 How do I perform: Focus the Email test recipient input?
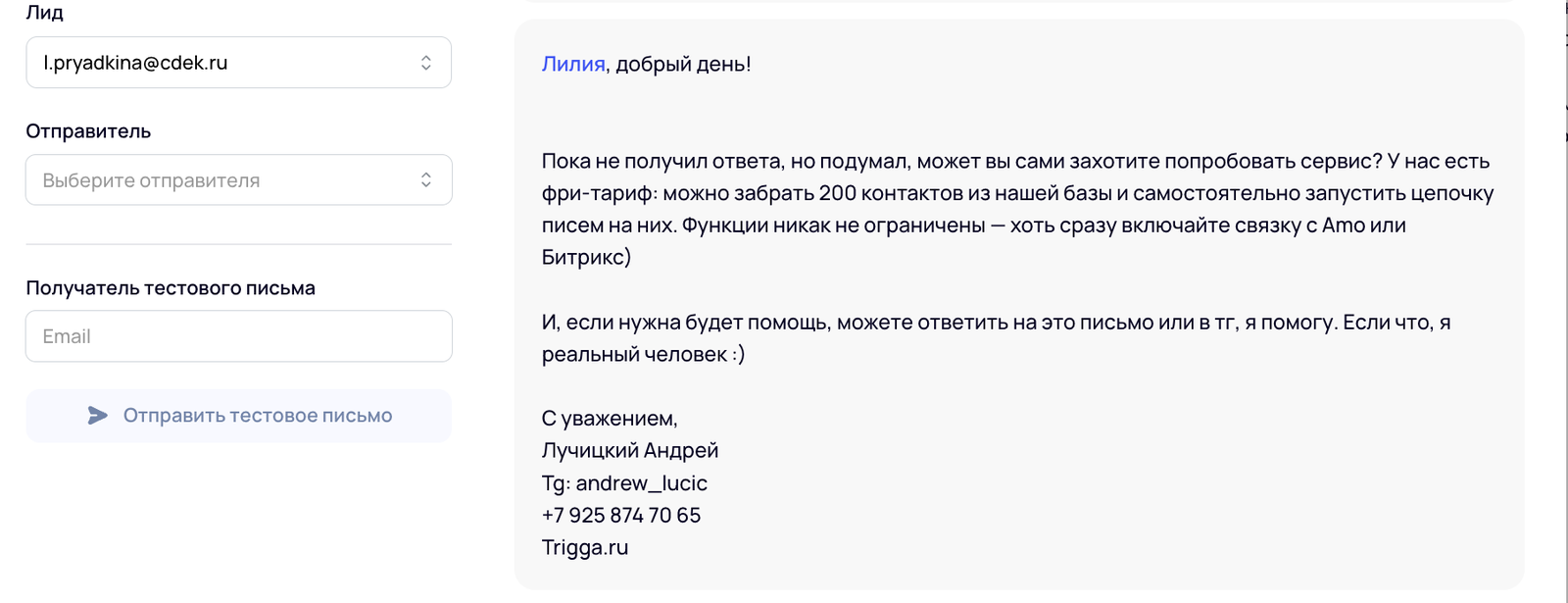pyautogui.click(x=238, y=336)
